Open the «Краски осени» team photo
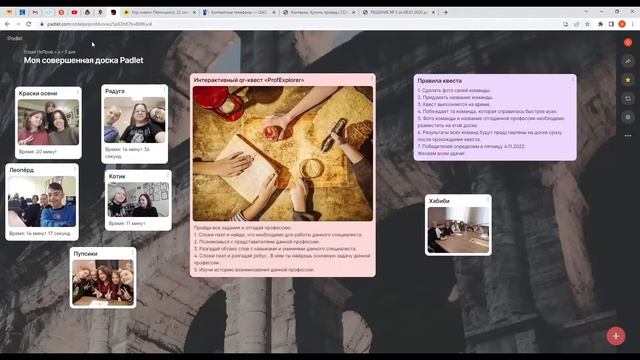Screen dimensions: 640x360 [48, 122]
